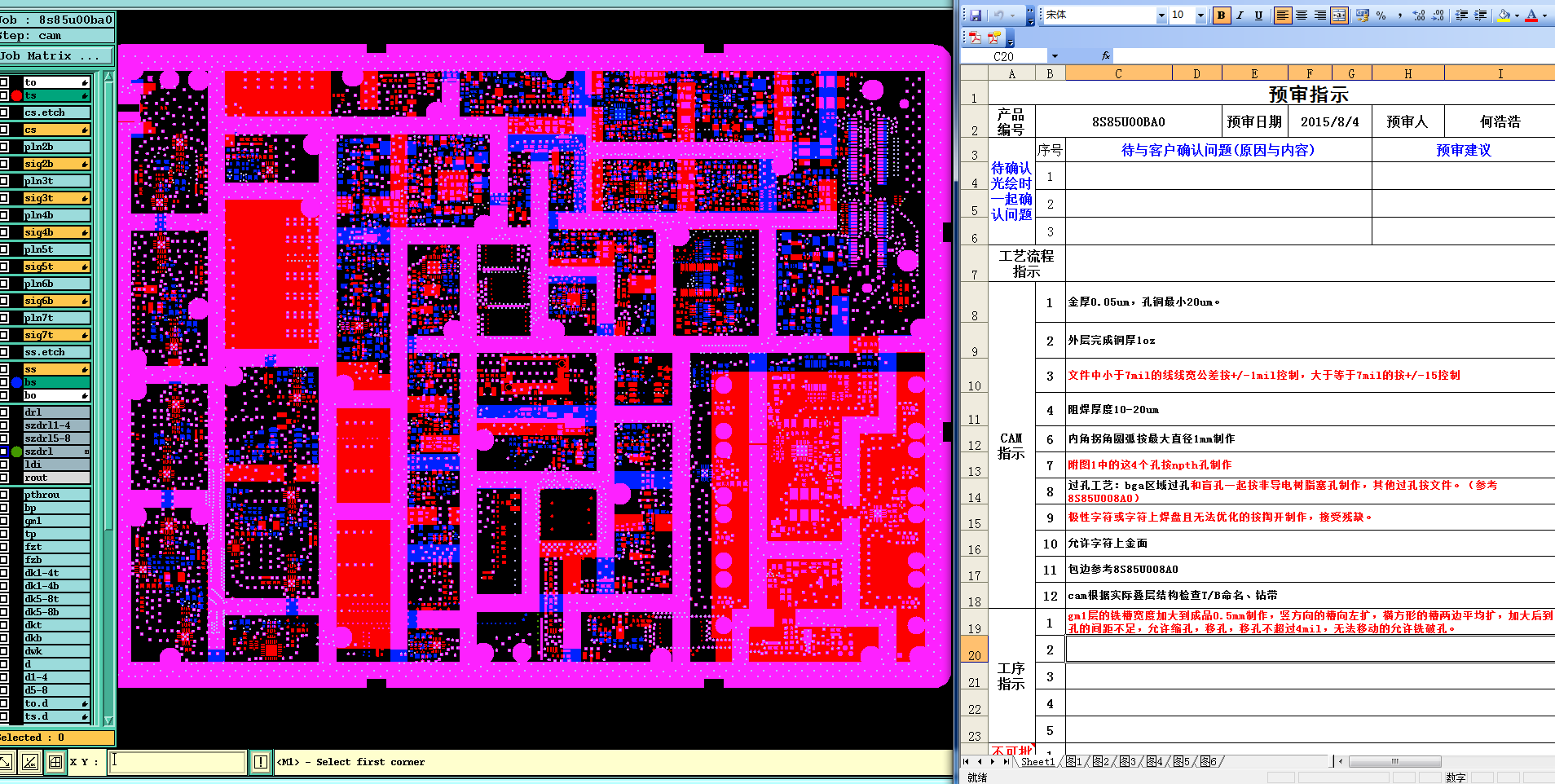Click the layer list scroll-down arrow

coord(108,720)
